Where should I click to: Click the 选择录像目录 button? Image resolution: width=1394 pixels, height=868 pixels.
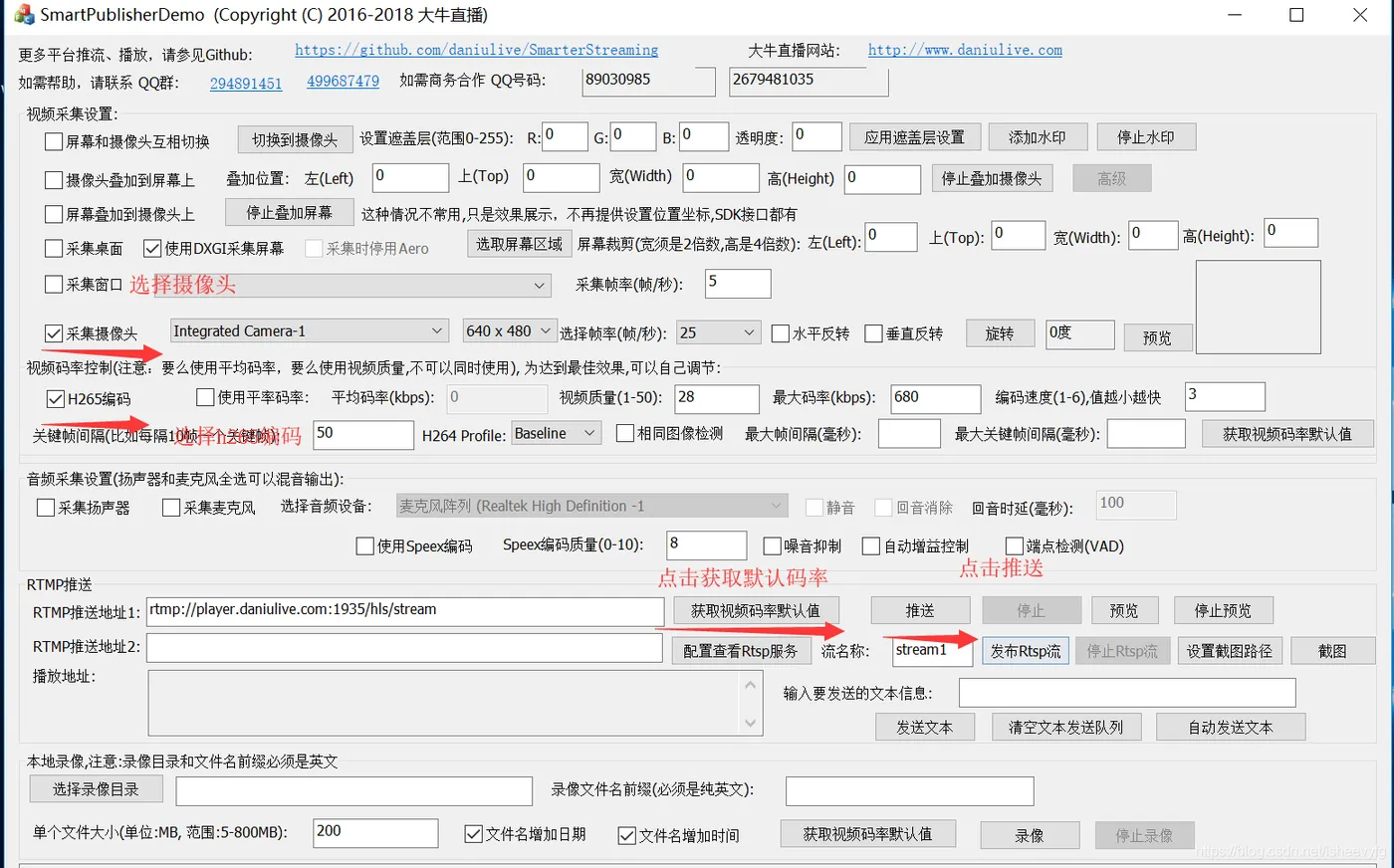96,789
